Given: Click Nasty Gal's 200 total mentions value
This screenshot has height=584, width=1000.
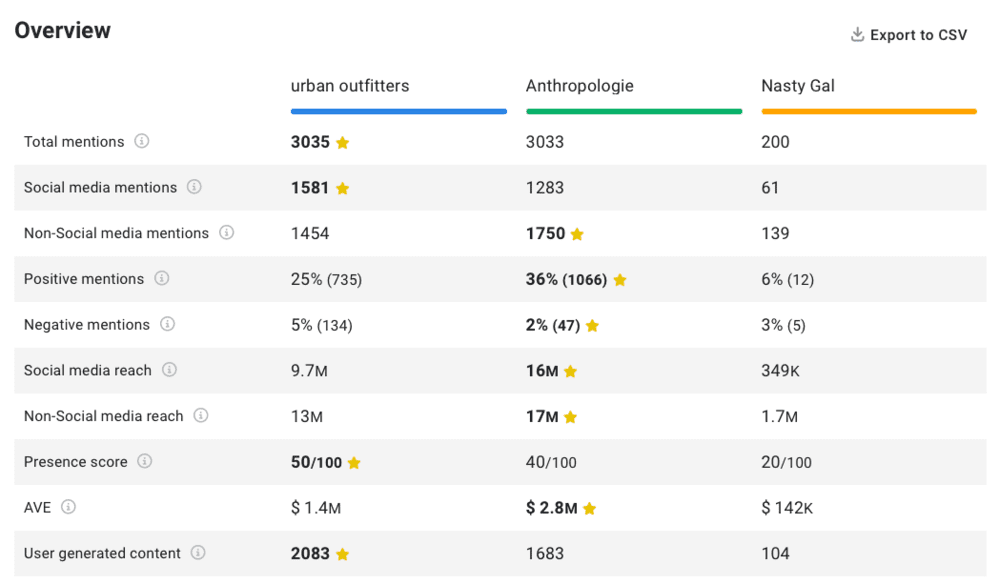Looking at the screenshot, I should tap(775, 142).
